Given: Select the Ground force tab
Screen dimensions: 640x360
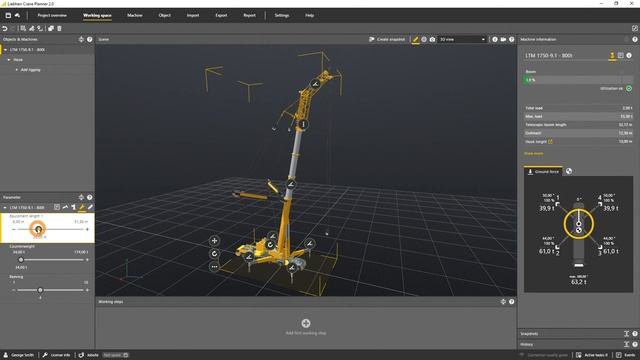Looking at the screenshot, I should (x=543, y=171).
